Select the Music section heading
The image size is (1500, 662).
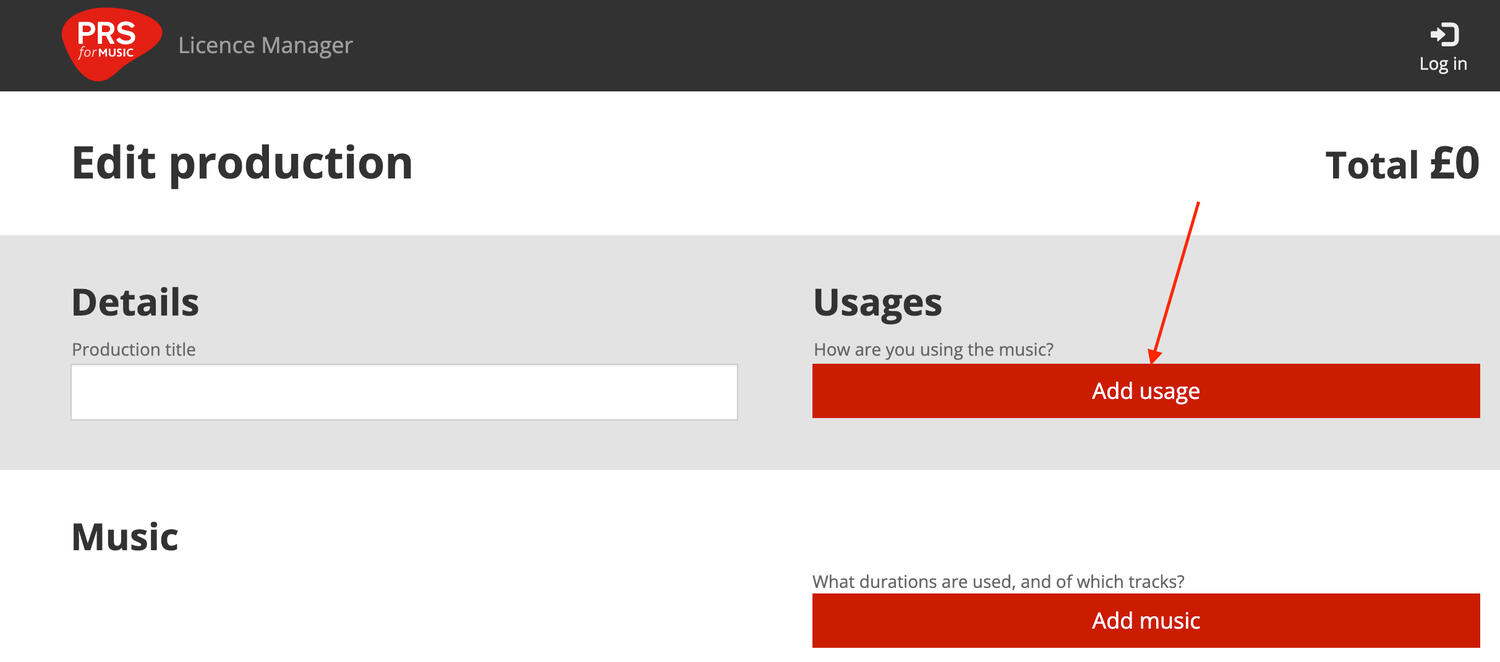tap(125, 537)
